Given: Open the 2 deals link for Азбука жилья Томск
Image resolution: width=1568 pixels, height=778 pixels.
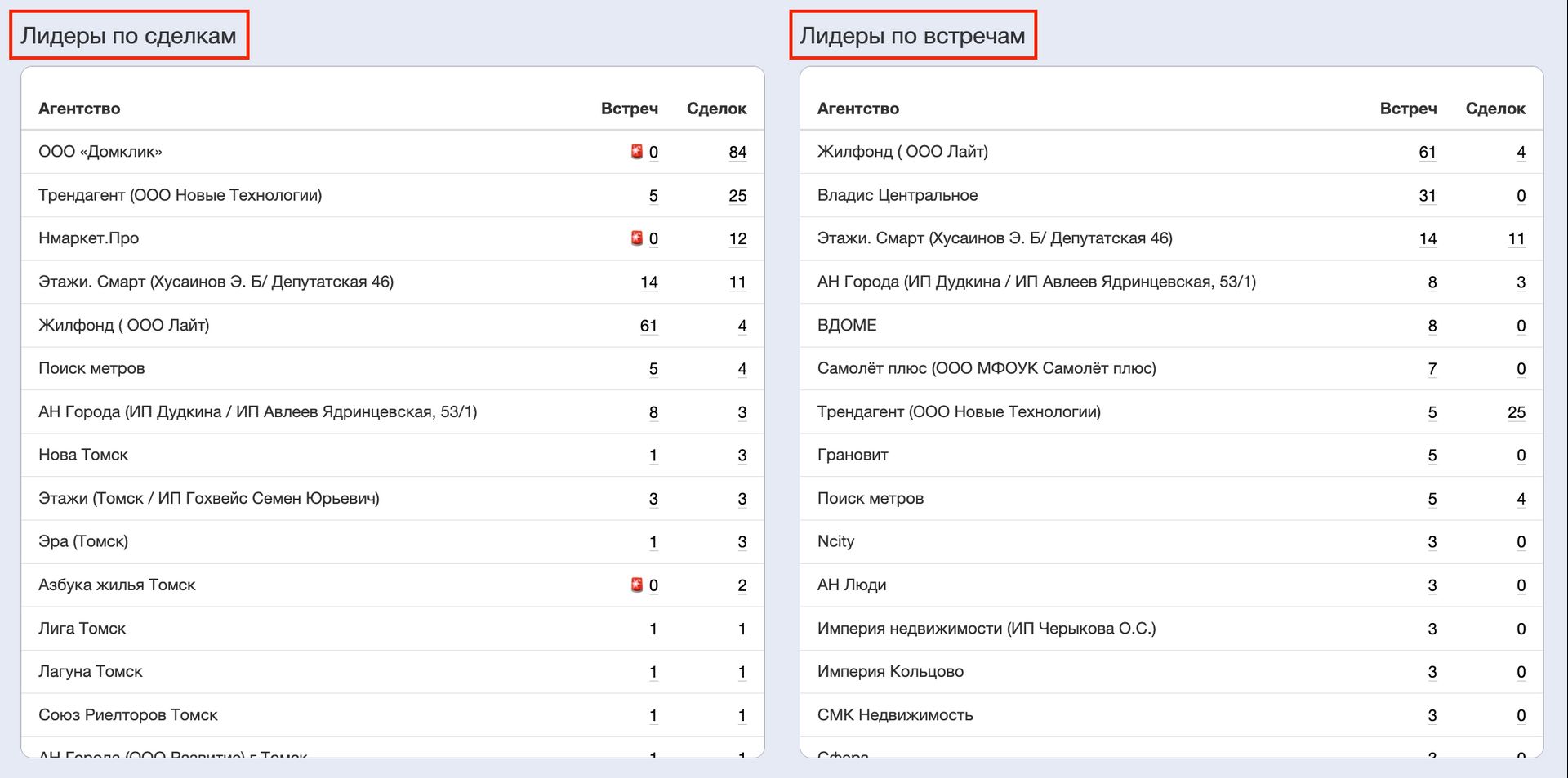Looking at the screenshot, I should tap(742, 585).
